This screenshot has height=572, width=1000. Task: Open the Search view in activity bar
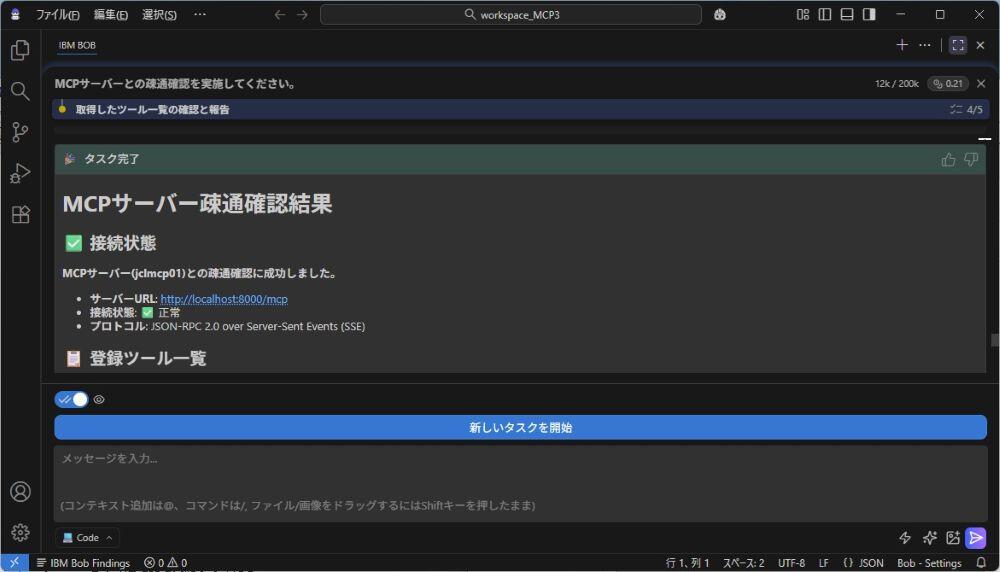point(20,91)
